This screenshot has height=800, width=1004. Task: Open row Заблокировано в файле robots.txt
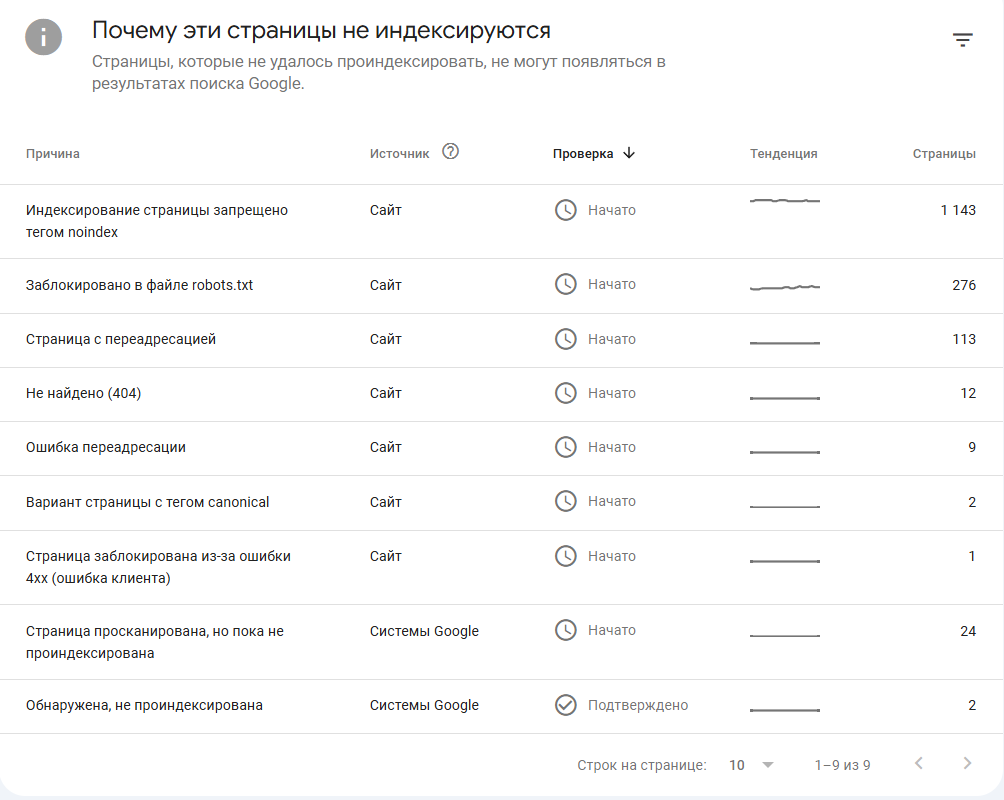click(x=502, y=286)
